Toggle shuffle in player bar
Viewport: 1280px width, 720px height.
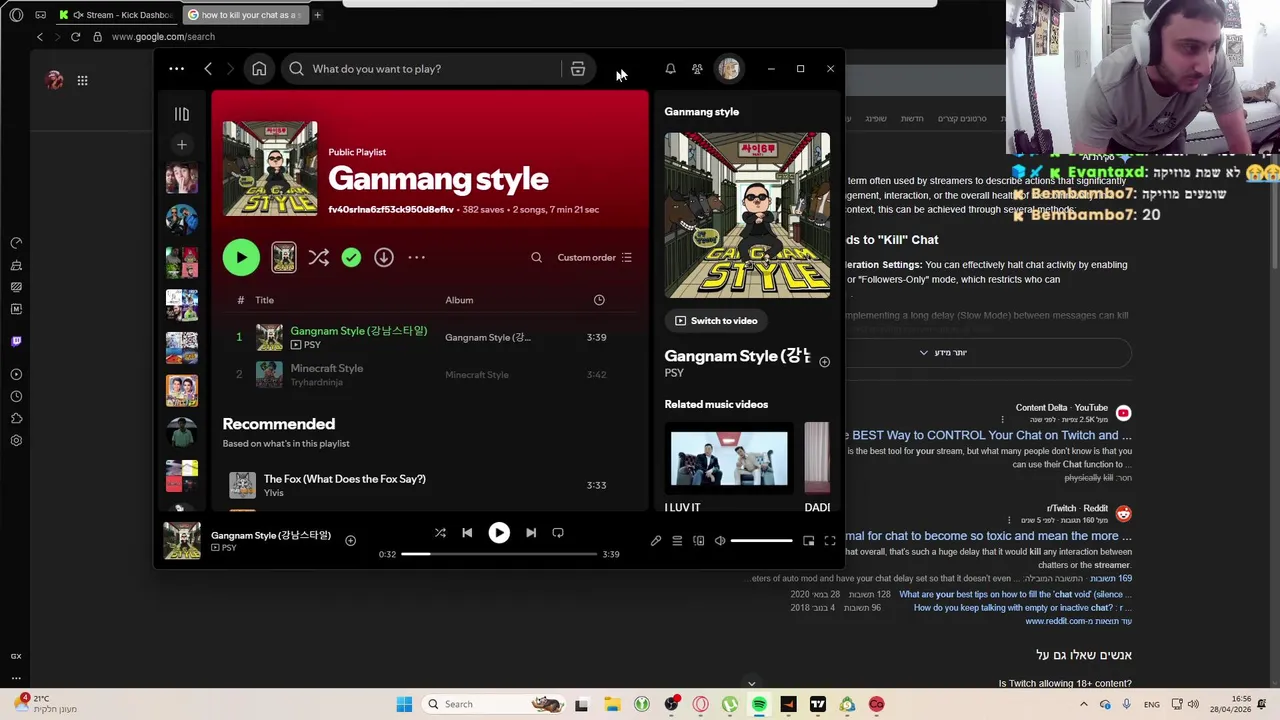[440, 533]
